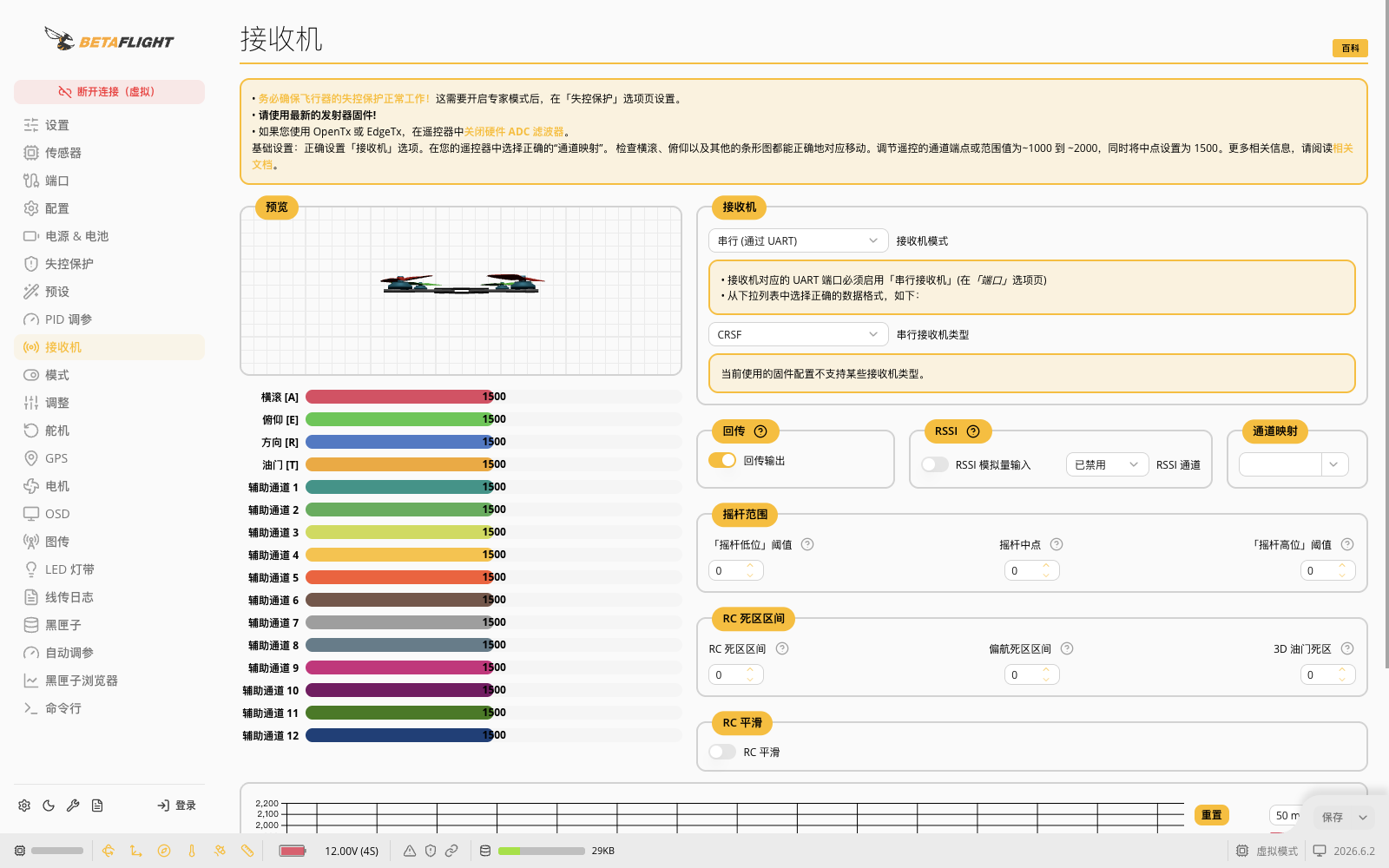Click the compass sensor status icon
The width and height of the screenshot is (1389, 868).
pyautogui.click(x=164, y=851)
